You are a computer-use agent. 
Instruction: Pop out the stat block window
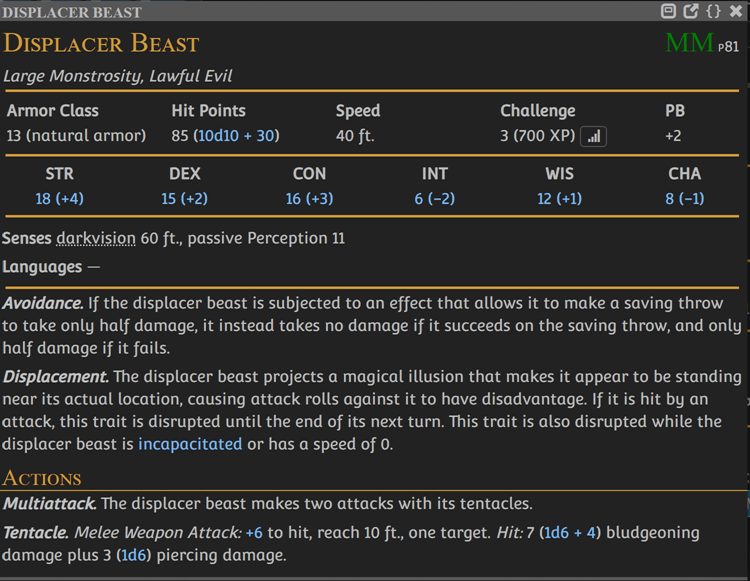pyautogui.click(x=691, y=11)
